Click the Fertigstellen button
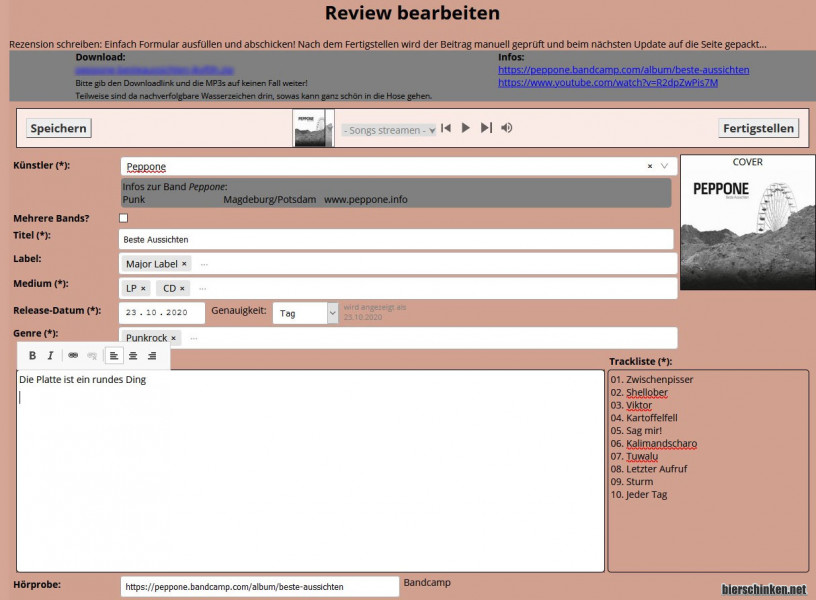 click(758, 128)
